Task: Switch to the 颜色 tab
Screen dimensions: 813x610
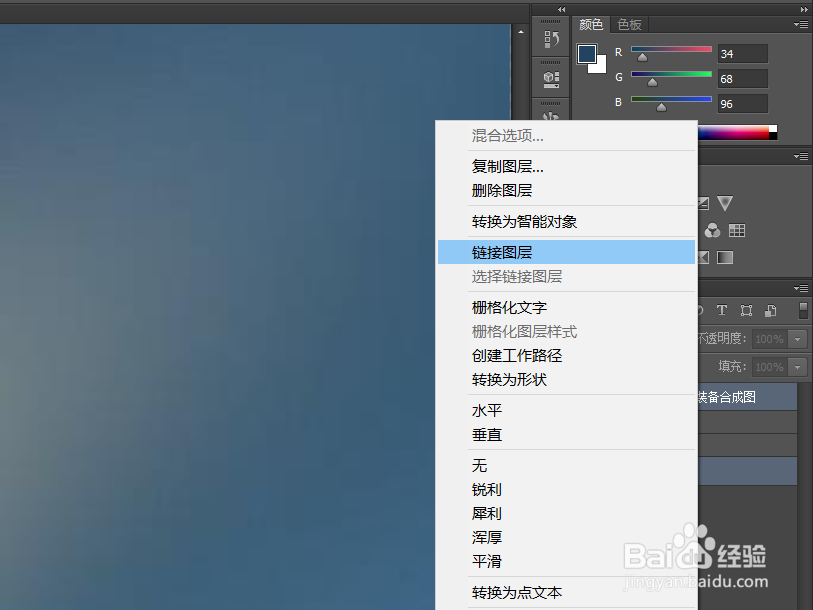Action: (x=591, y=24)
